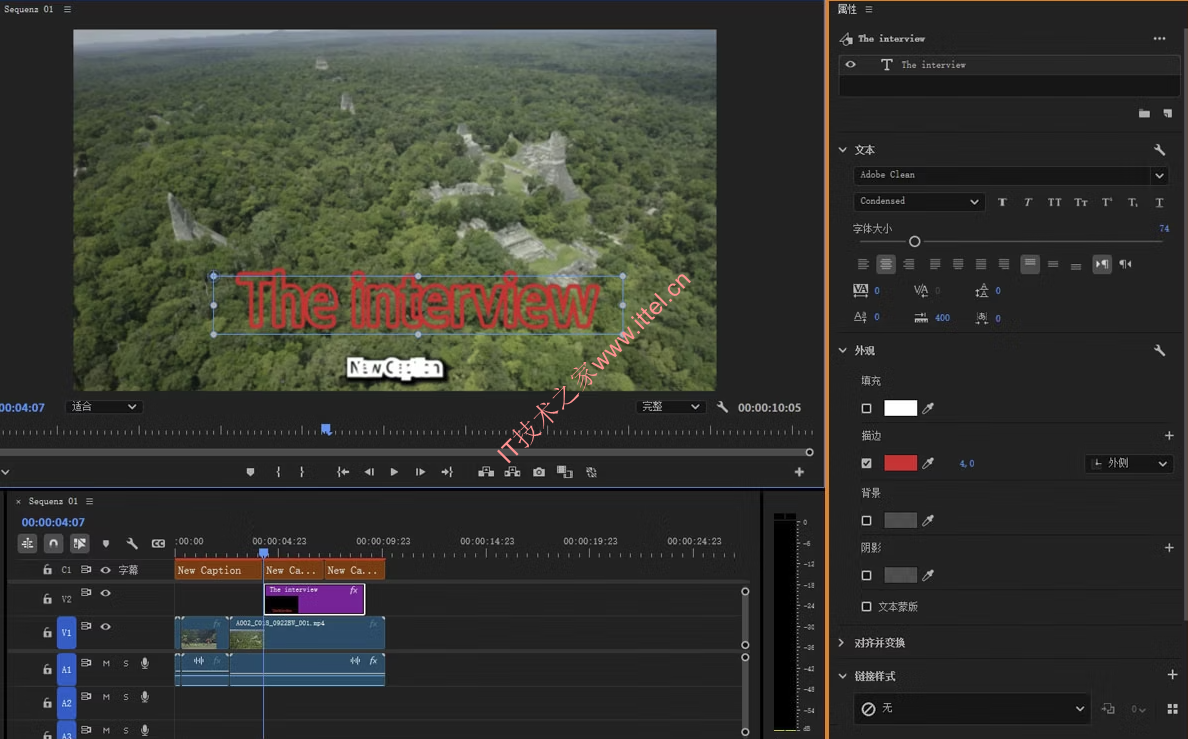The width and height of the screenshot is (1188, 739).
Task: Enable the text mask (文本蒙版) checkbox
Action: click(867, 606)
